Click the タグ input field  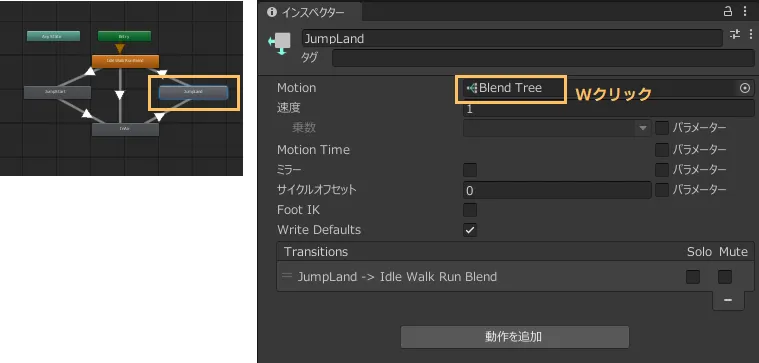click(x=543, y=58)
